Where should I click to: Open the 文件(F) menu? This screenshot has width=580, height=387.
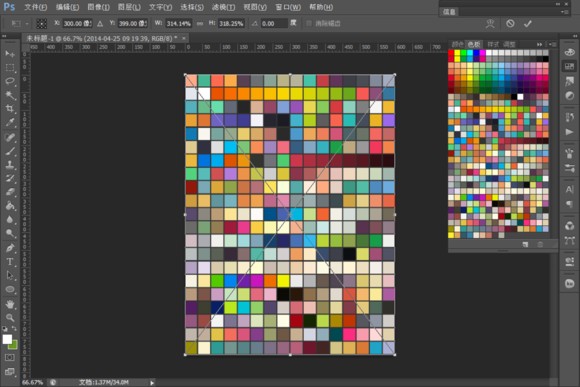(36, 7)
